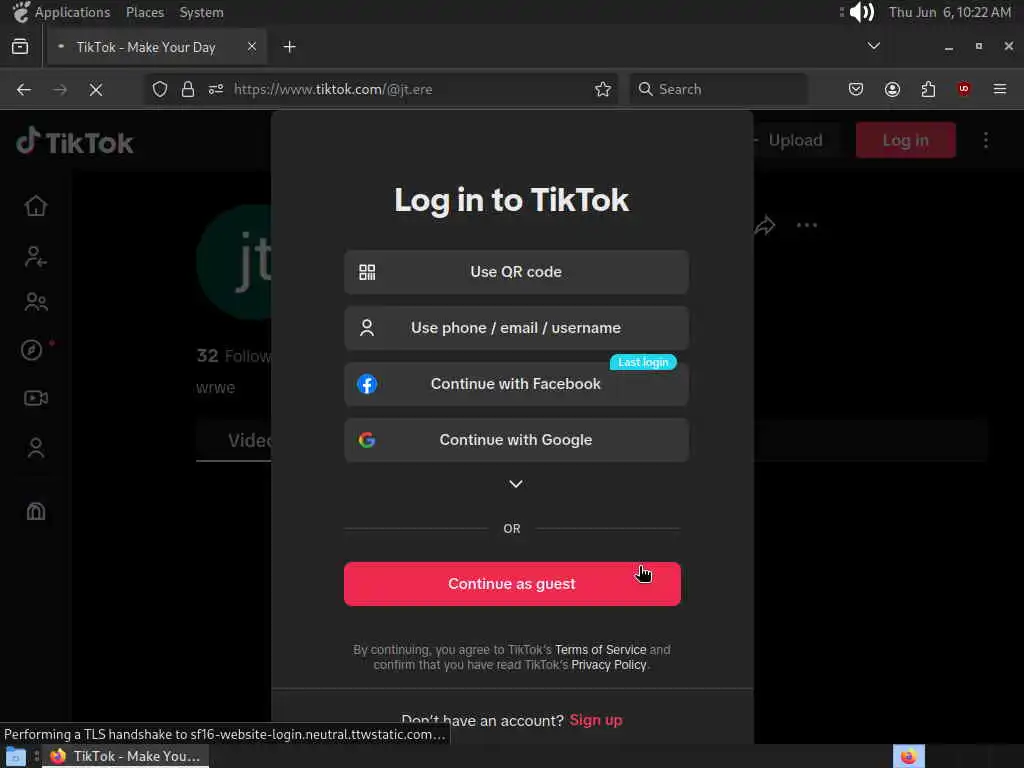Click the red Log in button
Screen dimensions: 1024x768
coord(906,140)
